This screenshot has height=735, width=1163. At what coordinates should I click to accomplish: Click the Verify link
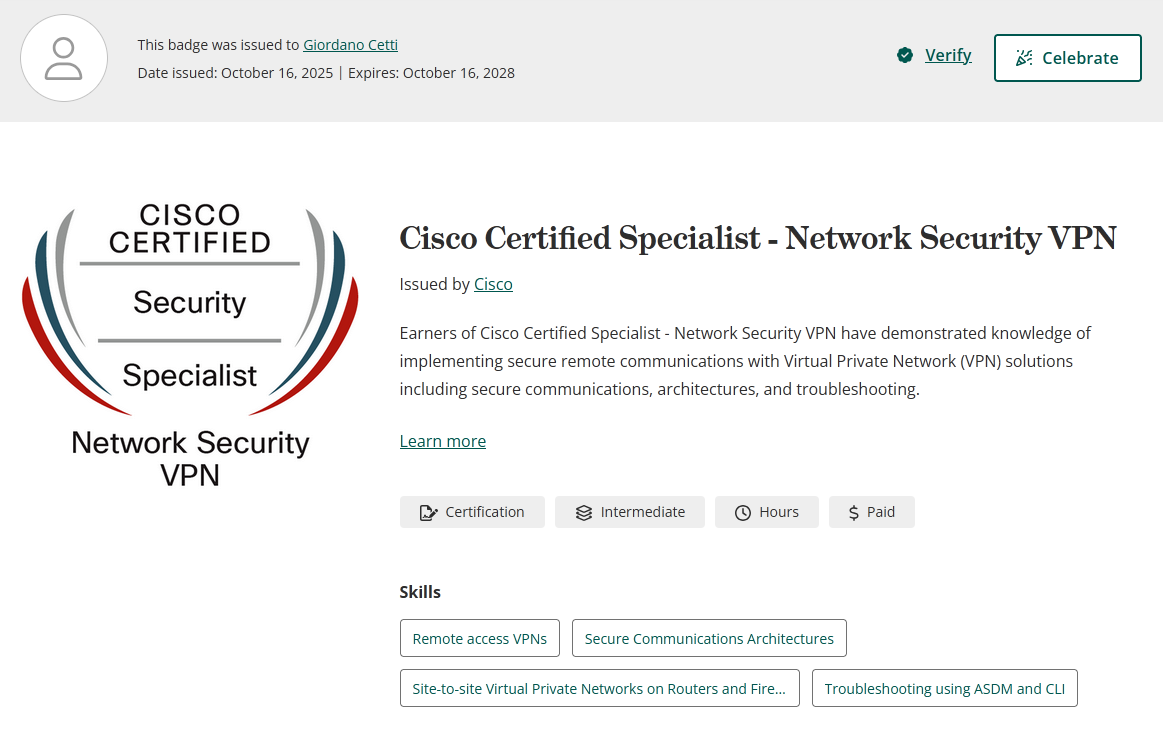[948, 55]
